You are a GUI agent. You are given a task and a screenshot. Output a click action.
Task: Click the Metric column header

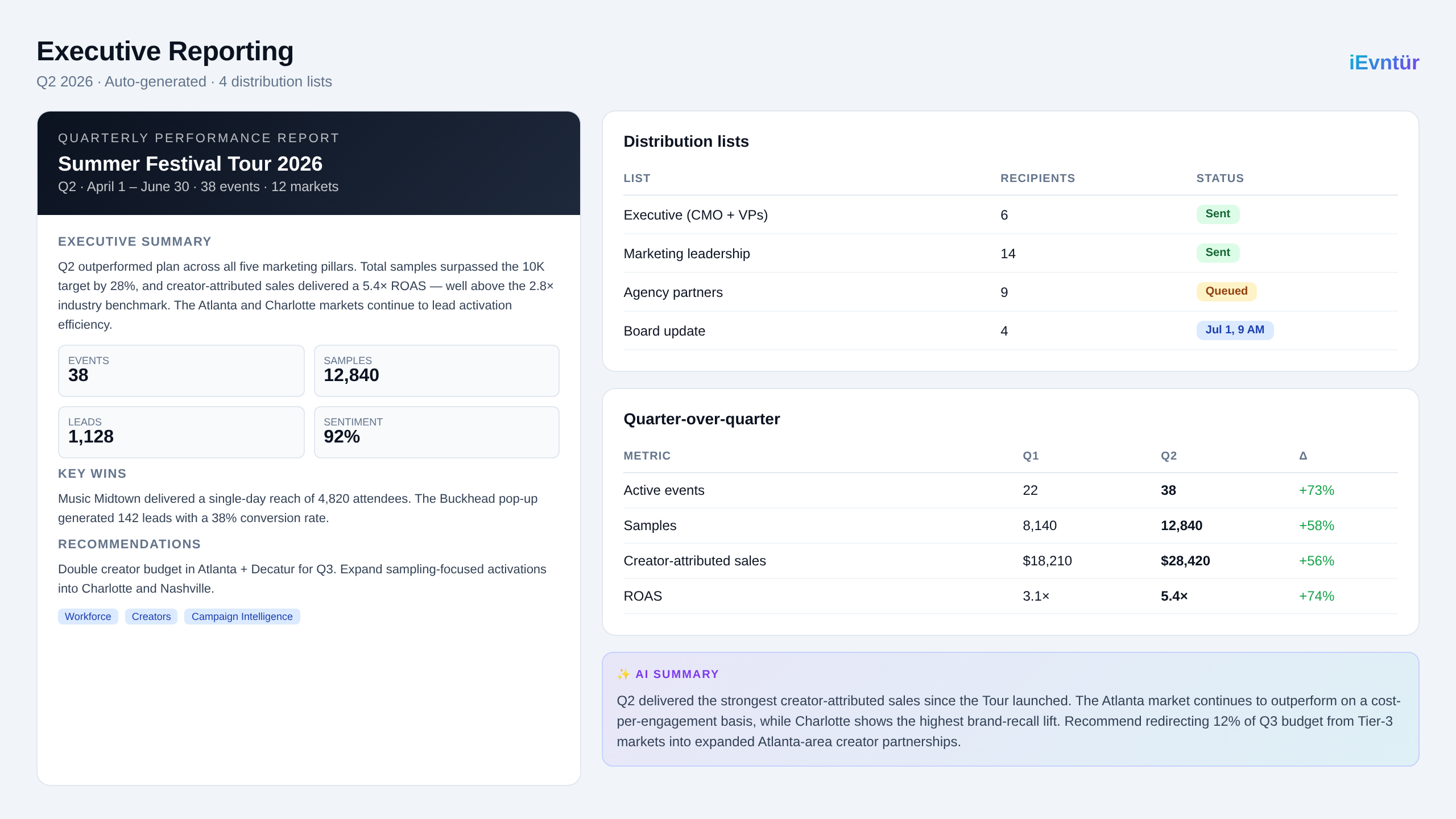coord(647,456)
